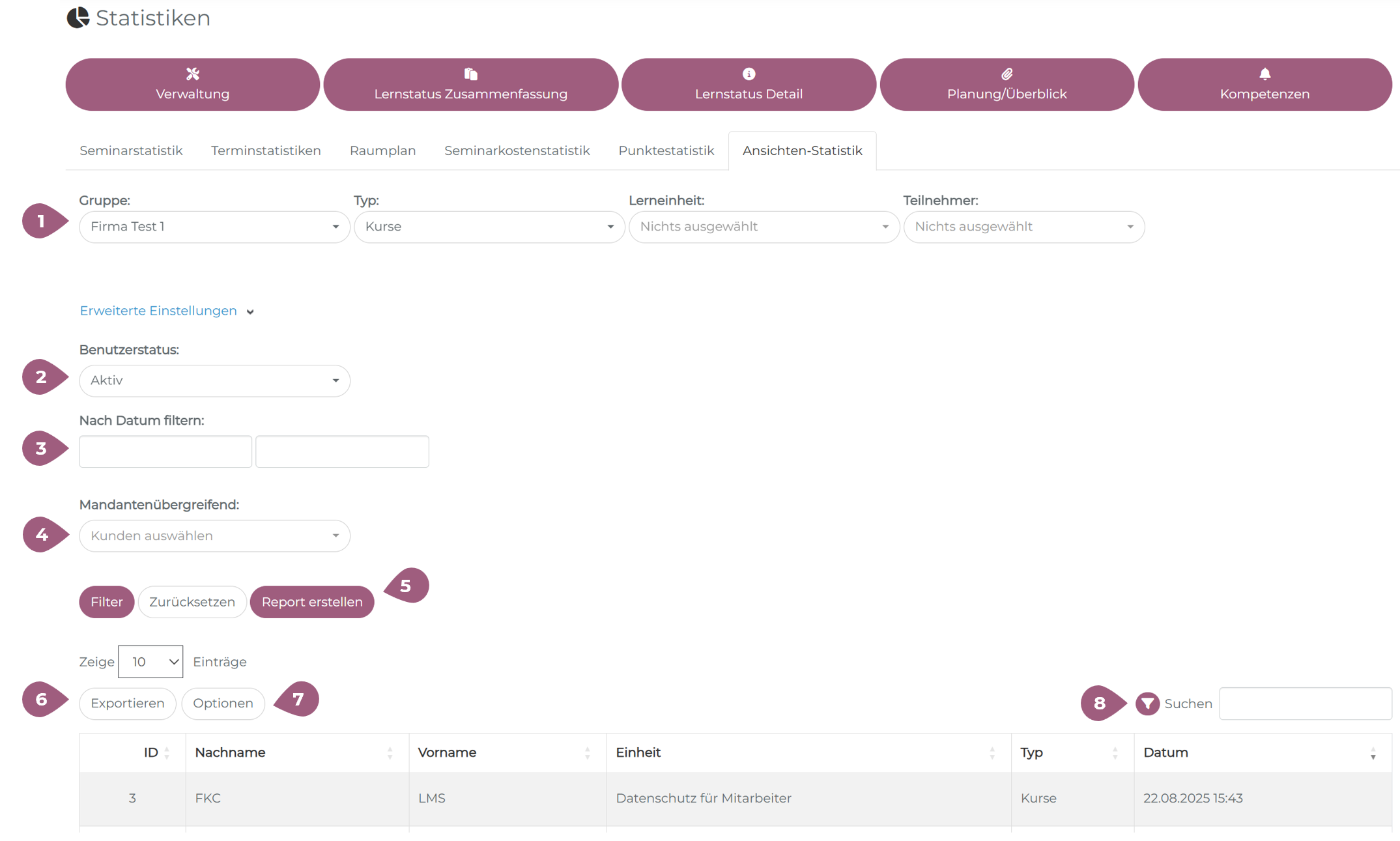Click bell icon on Kompetenzen
The height and width of the screenshot is (841, 1400).
coord(1264,74)
